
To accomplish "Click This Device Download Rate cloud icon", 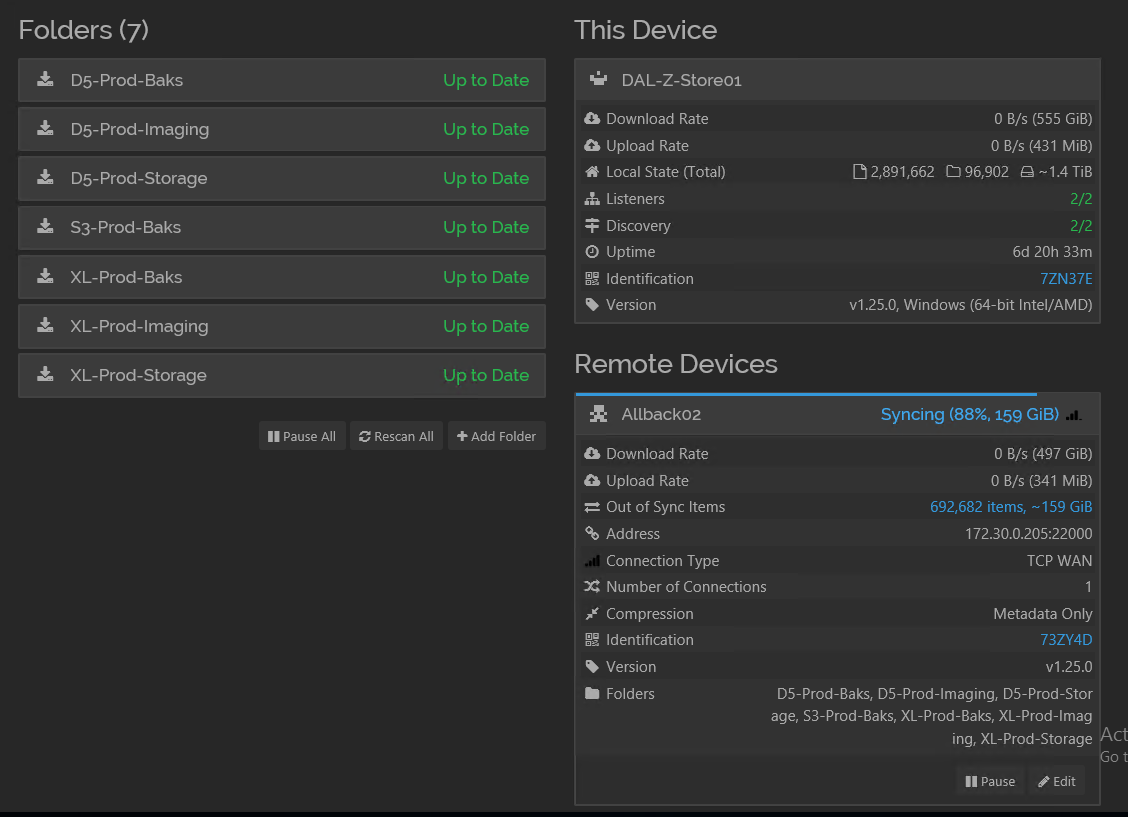I will pyautogui.click(x=592, y=119).
